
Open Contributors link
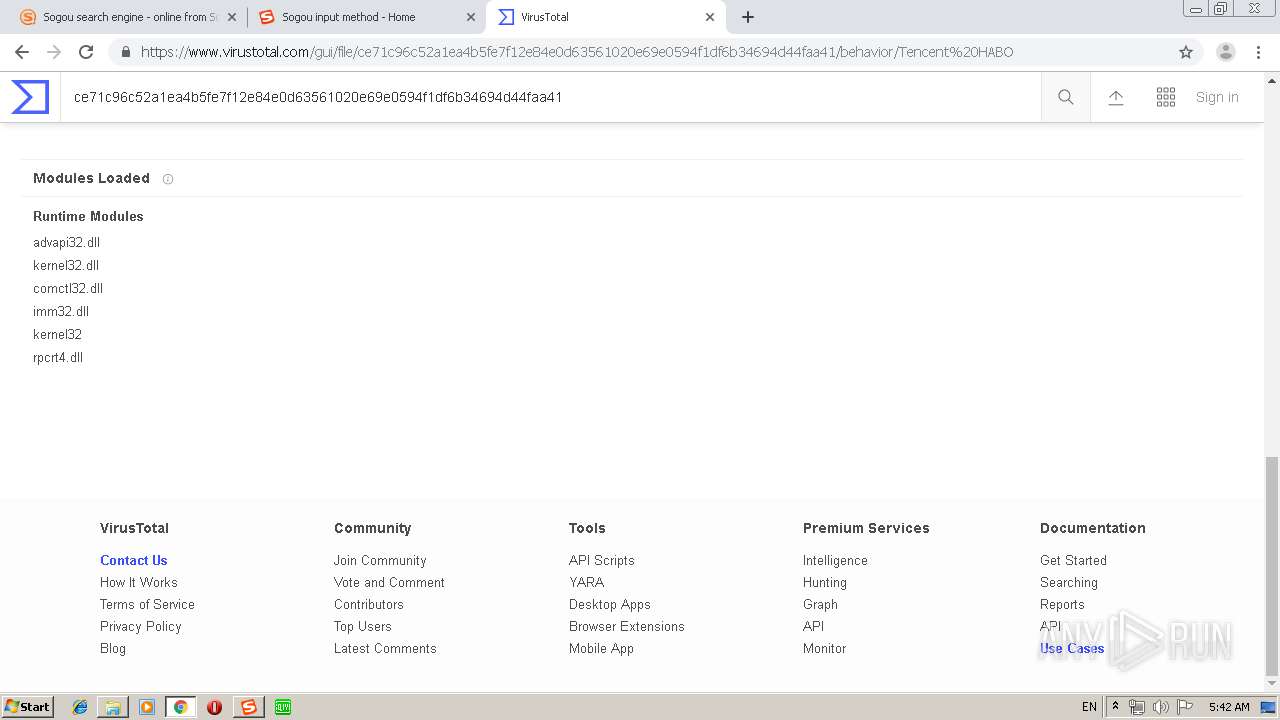point(369,604)
